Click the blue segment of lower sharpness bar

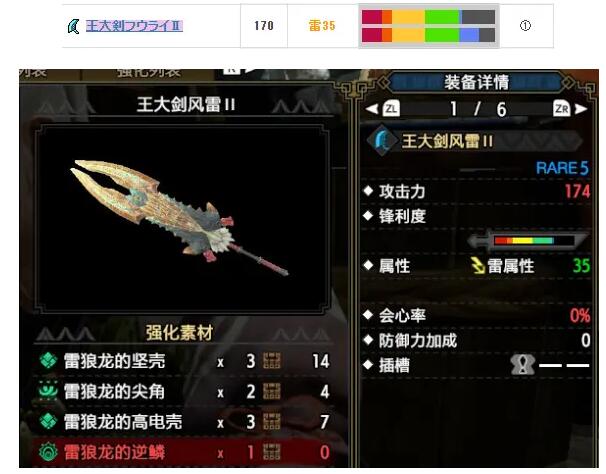coord(470,35)
